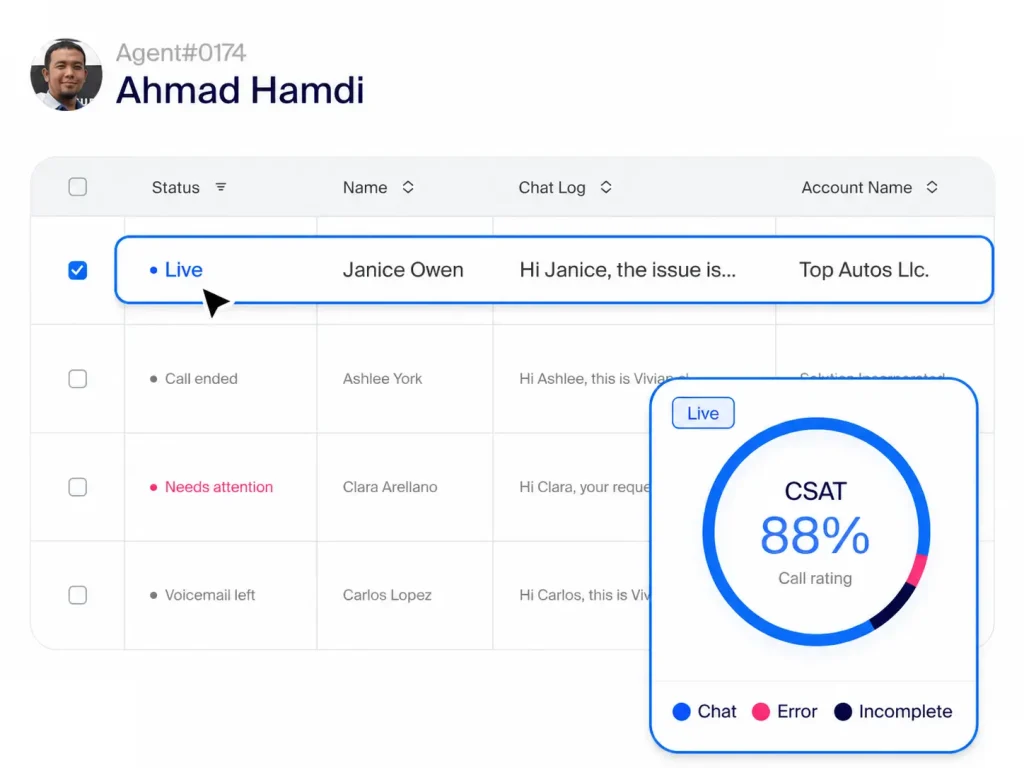Click the blue Chat legend dot
The image size is (1024, 768).
click(681, 712)
